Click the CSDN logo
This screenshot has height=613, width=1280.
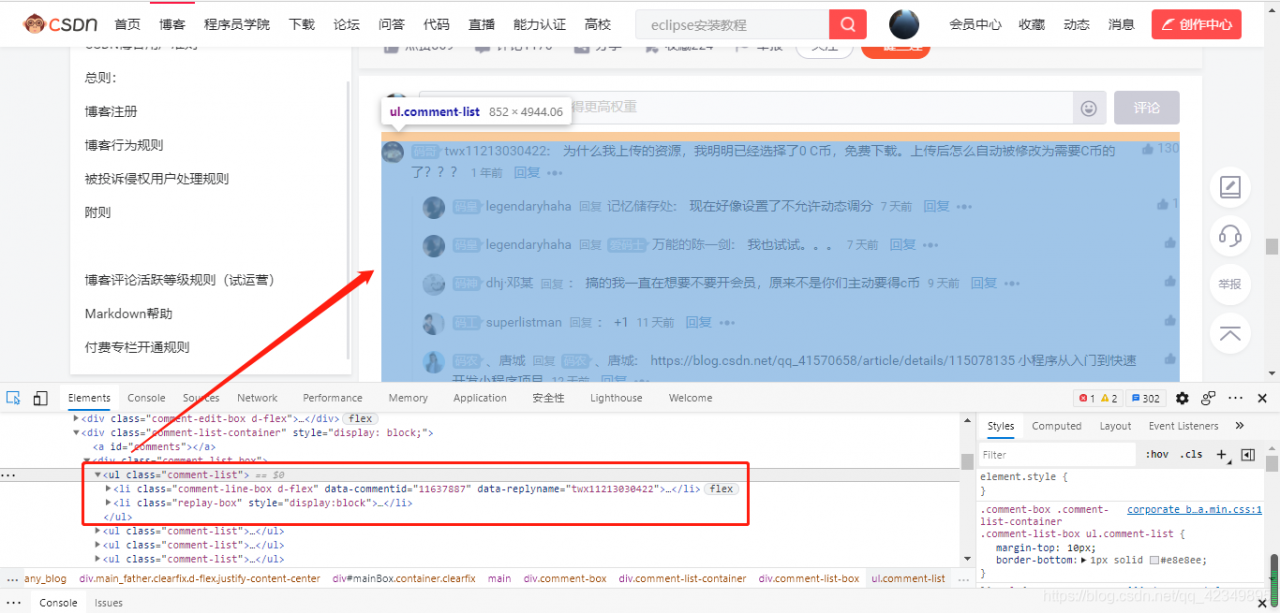tap(60, 24)
